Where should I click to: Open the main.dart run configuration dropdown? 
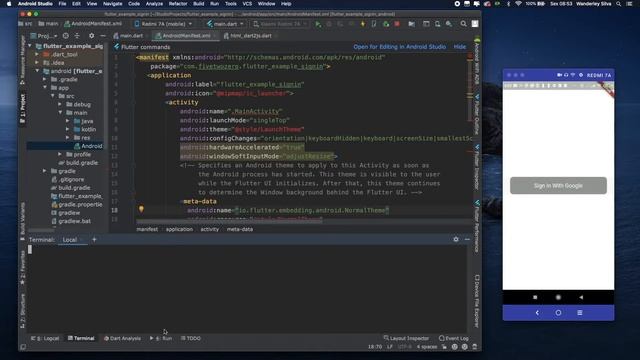(225, 24)
